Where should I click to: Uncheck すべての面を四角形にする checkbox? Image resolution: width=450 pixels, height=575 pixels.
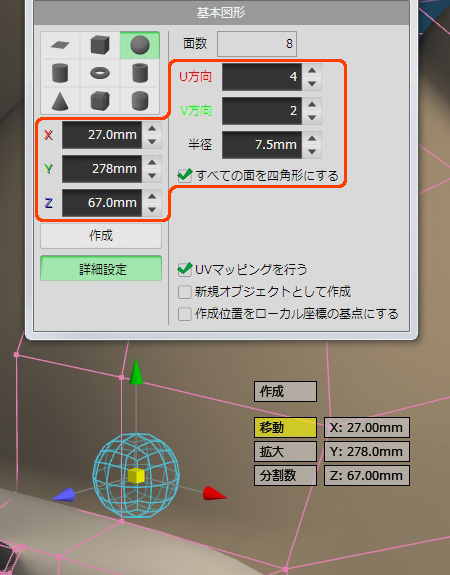[x=185, y=176]
